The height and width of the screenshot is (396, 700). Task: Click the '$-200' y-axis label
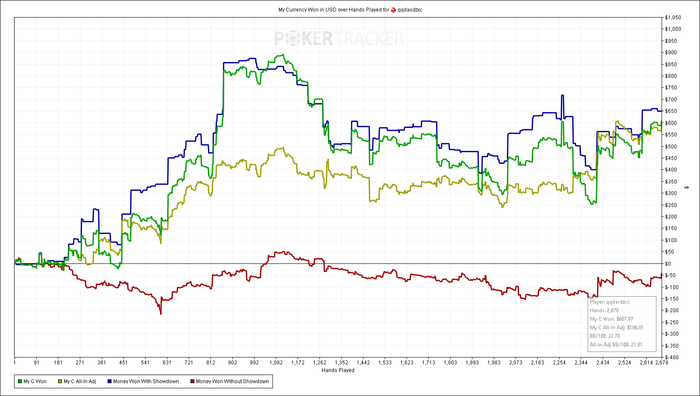672,310
